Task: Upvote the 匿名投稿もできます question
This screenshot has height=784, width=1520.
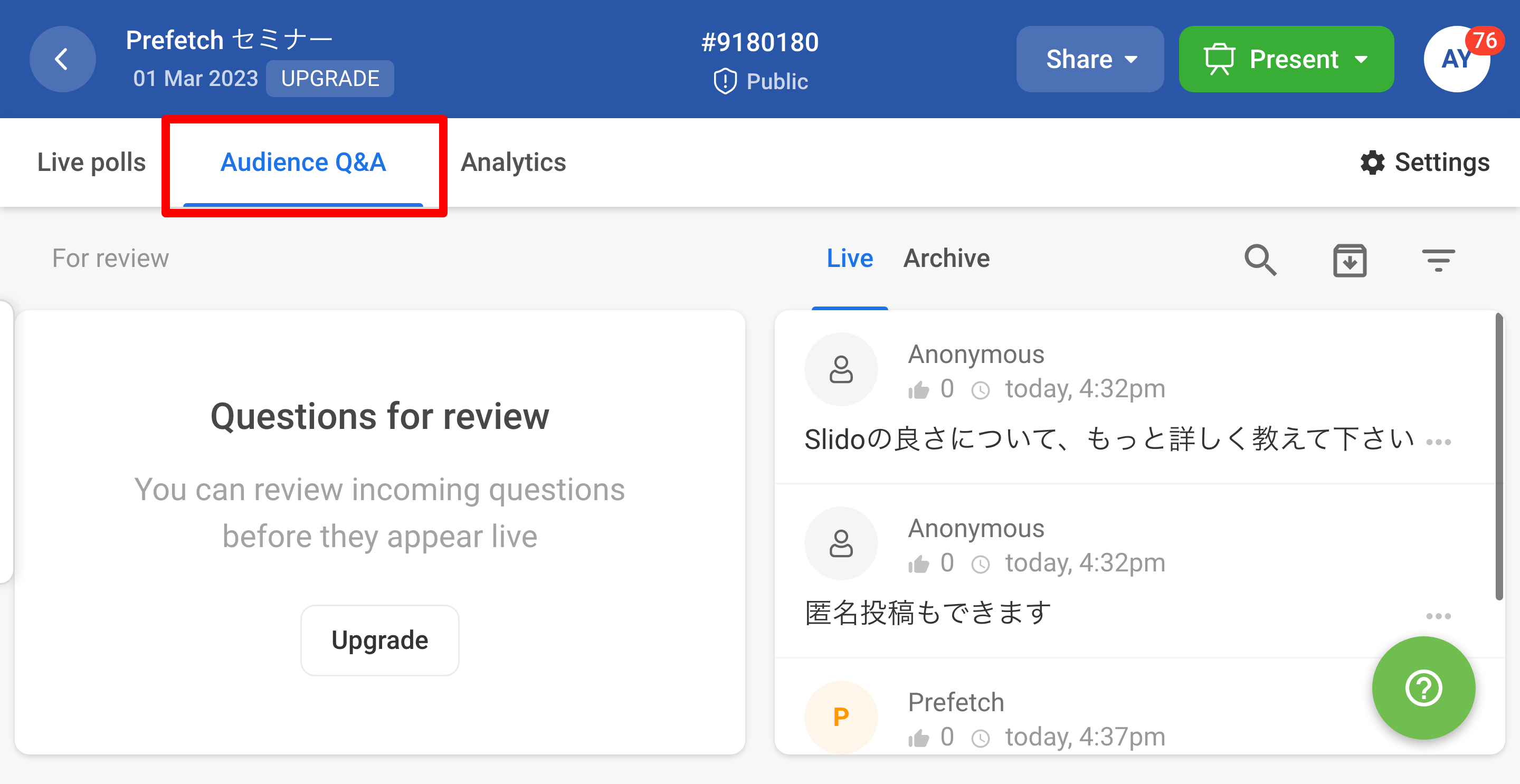Action: (919, 564)
